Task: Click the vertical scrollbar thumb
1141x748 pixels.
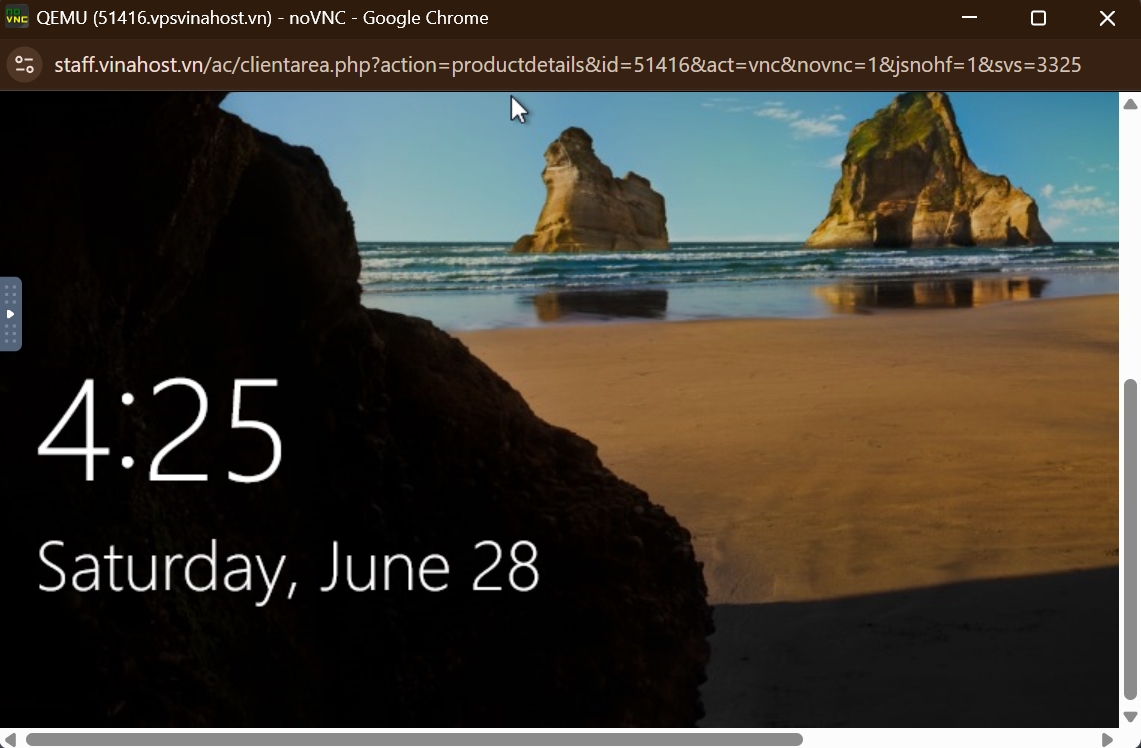Action: [x=1130, y=540]
